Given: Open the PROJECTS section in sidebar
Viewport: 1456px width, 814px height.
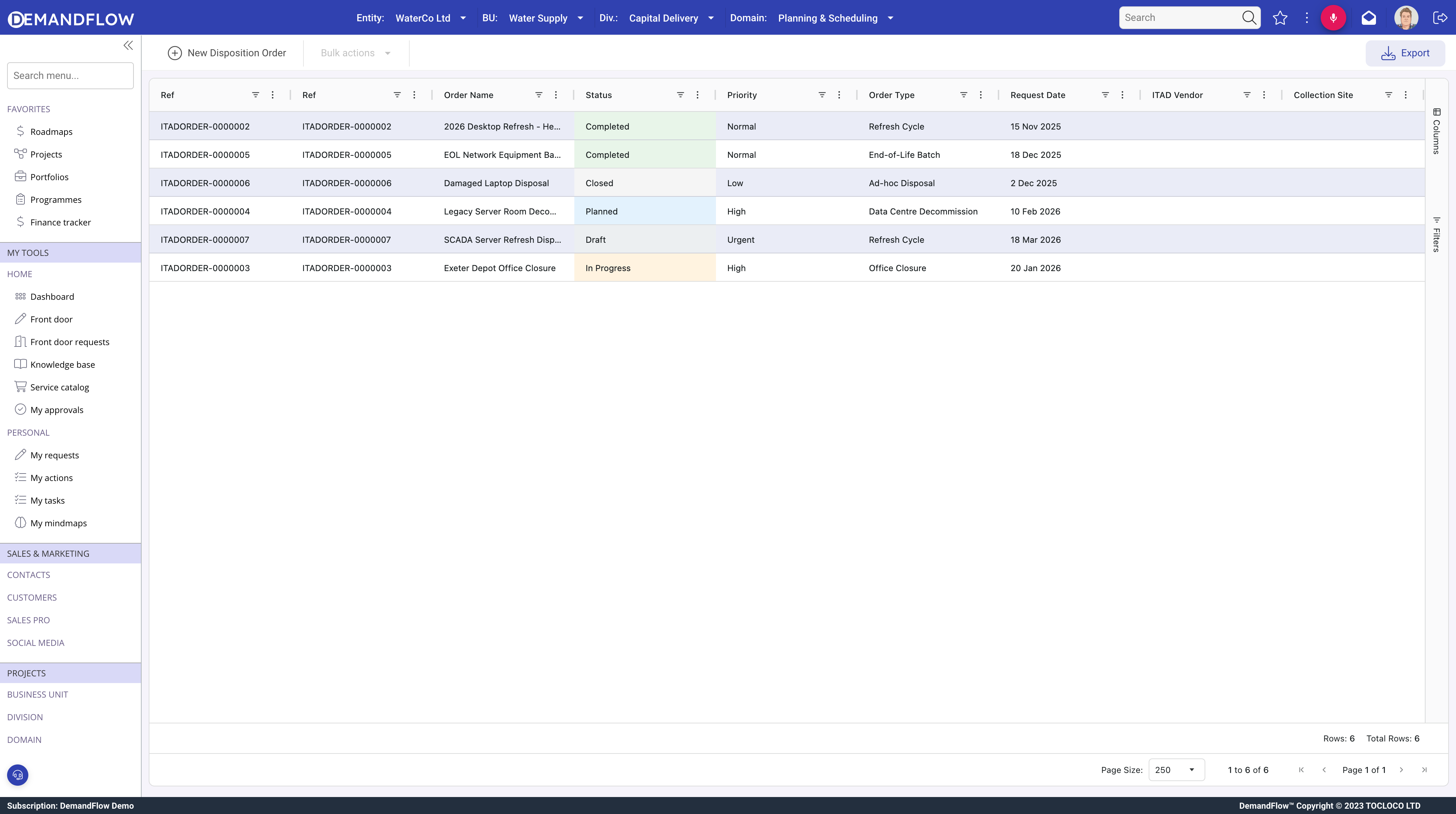Looking at the screenshot, I should point(27,673).
